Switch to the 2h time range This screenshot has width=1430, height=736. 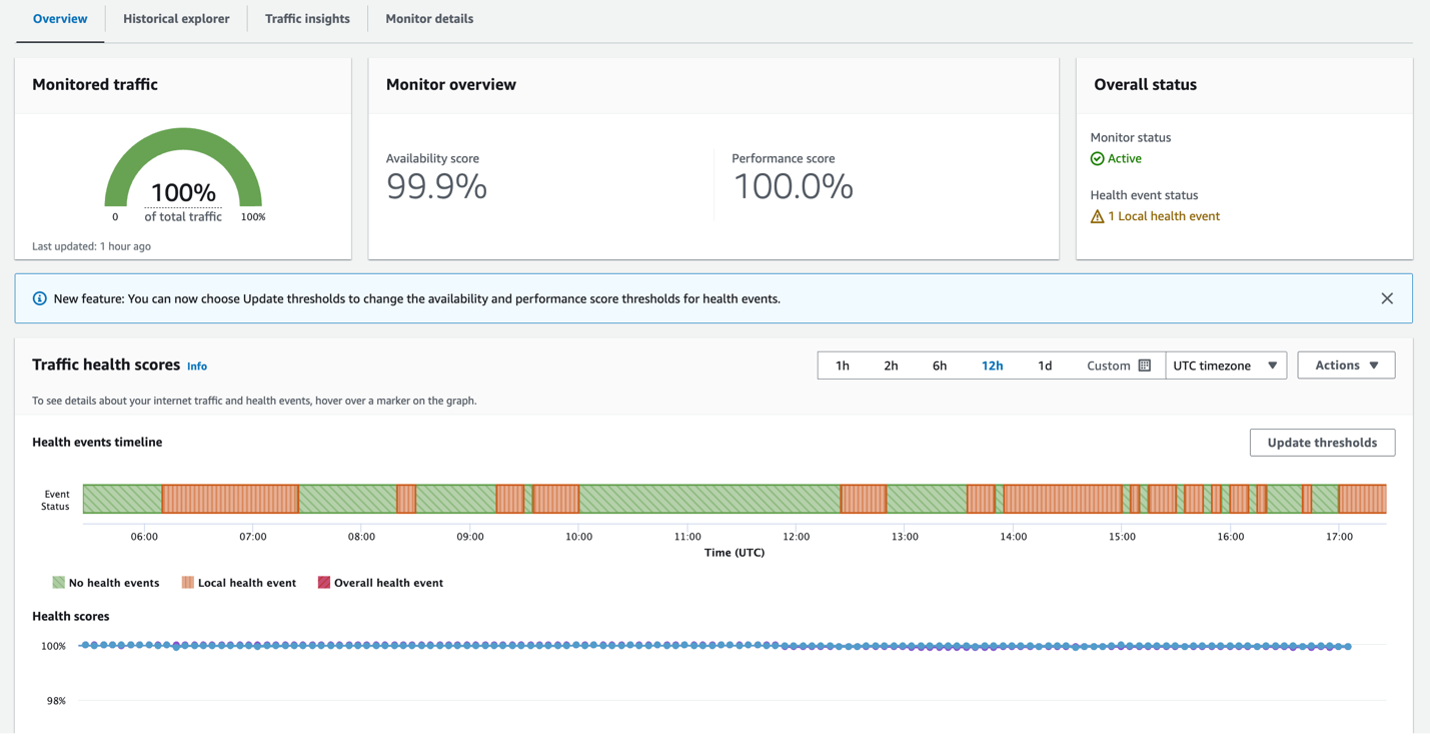pyautogui.click(x=891, y=365)
